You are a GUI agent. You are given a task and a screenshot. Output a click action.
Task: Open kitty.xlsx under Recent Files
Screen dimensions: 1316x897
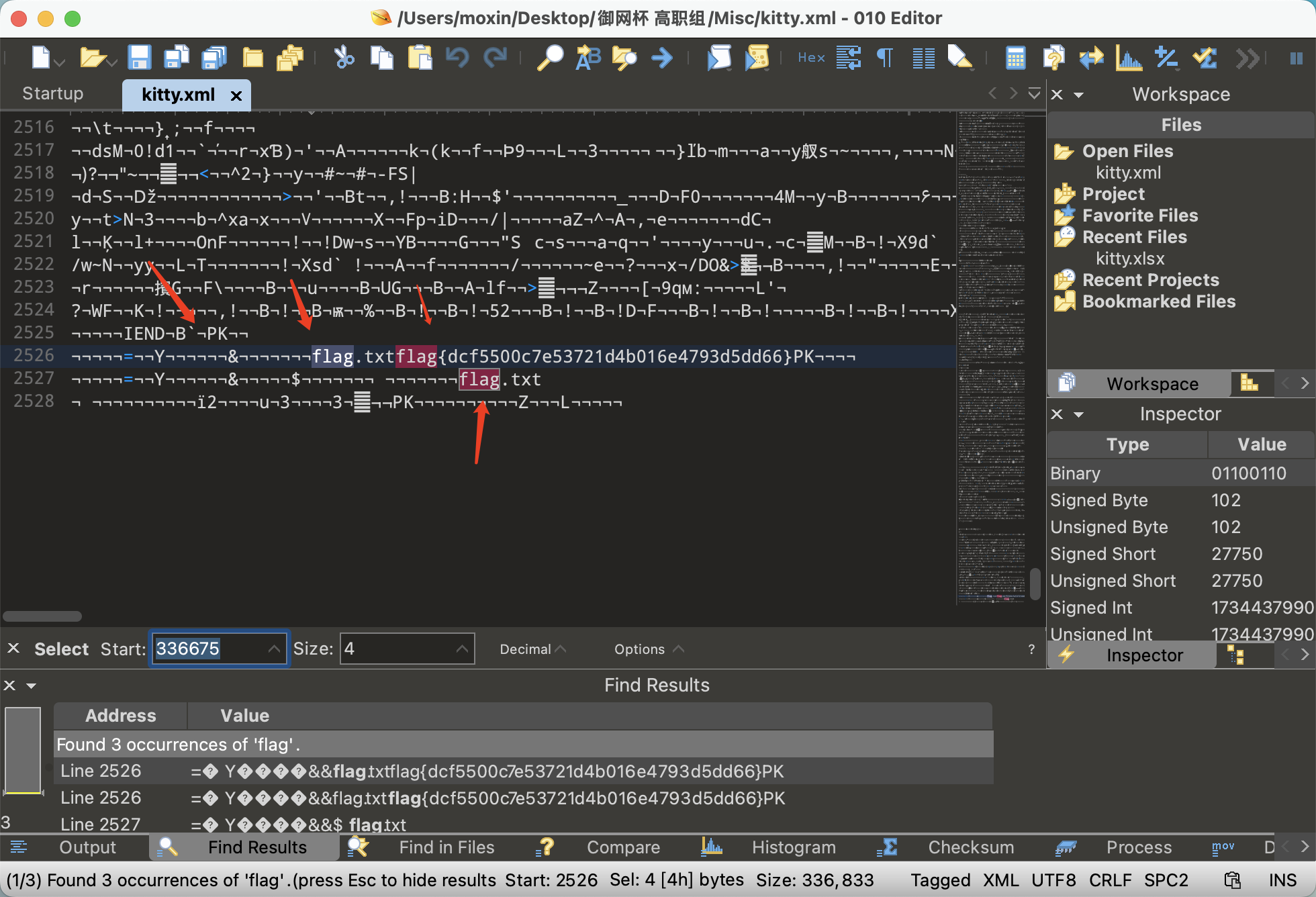point(1129,258)
